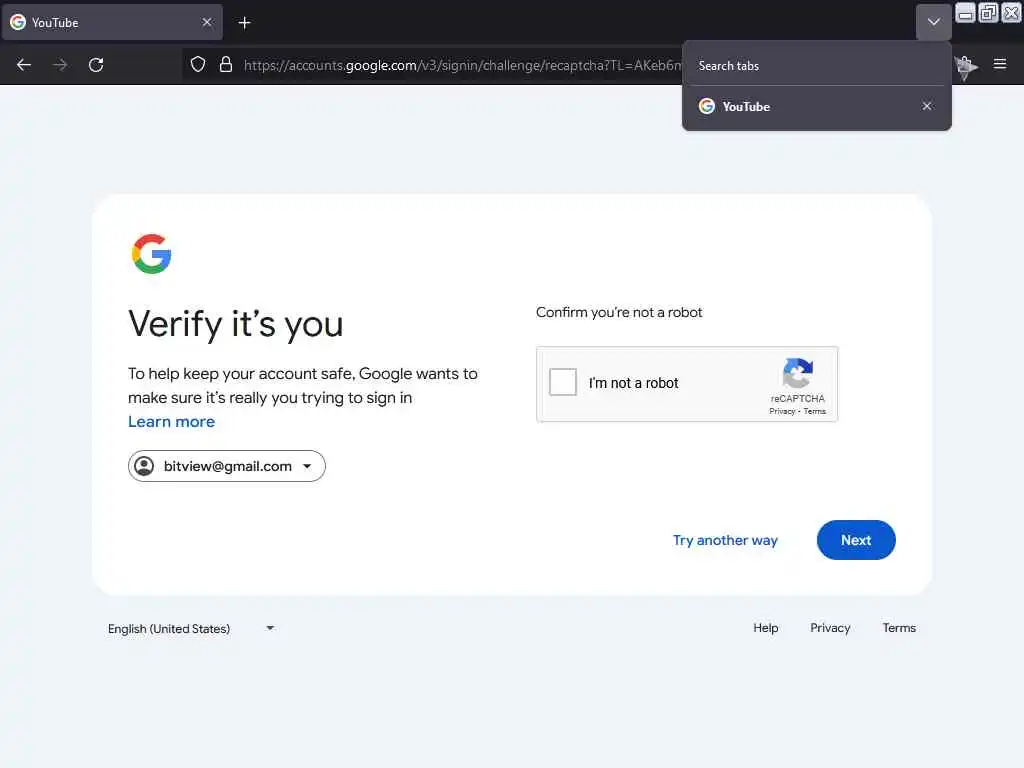
Task: Close YouTube entry in tab list panel
Action: (x=927, y=106)
